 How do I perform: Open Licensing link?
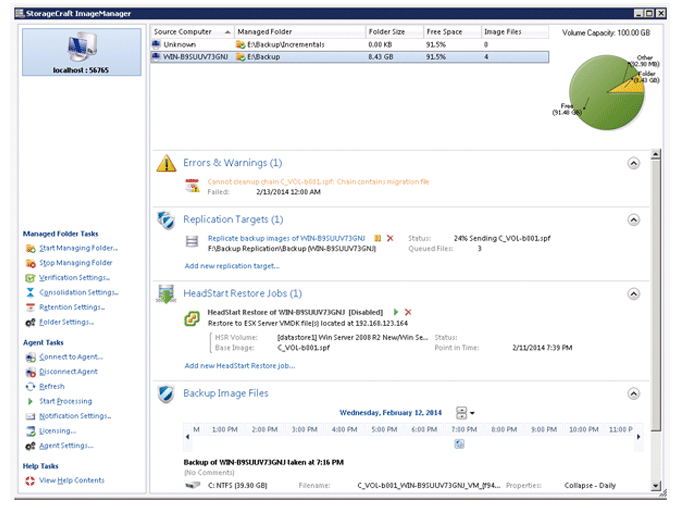coord(58,431)
